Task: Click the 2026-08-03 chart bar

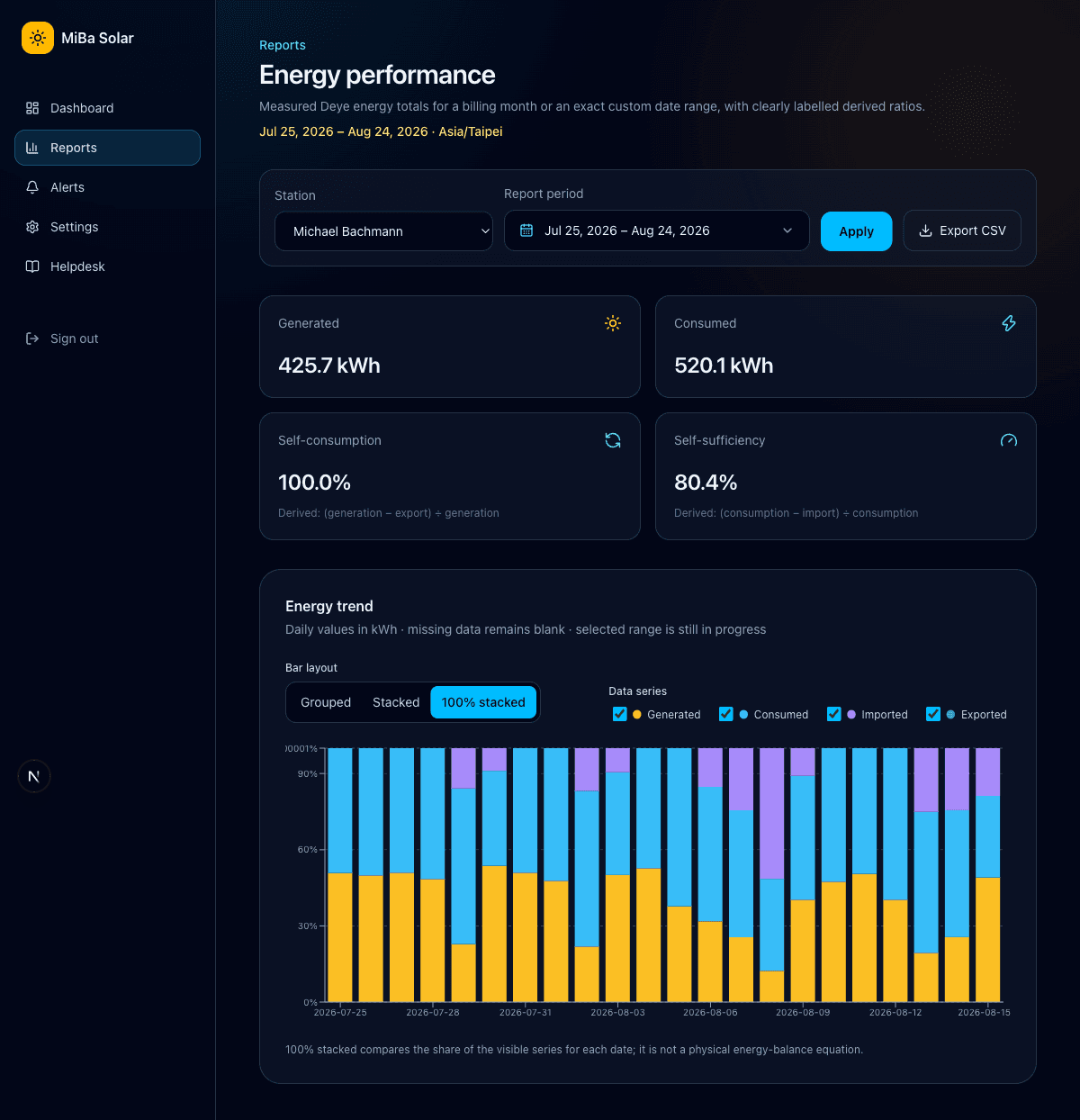Action: point(617,875)
